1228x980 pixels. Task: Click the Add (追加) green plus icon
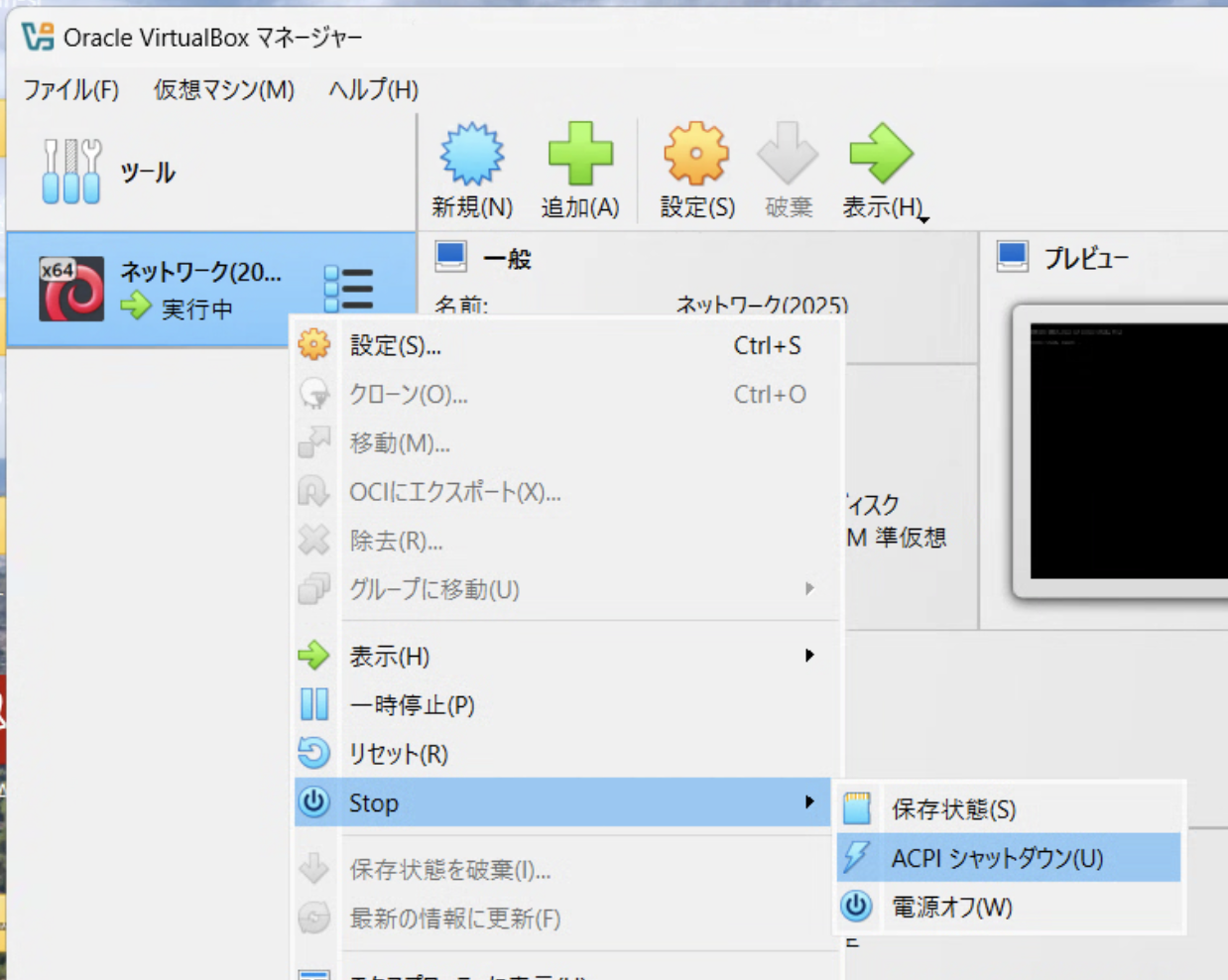[580, 154]
